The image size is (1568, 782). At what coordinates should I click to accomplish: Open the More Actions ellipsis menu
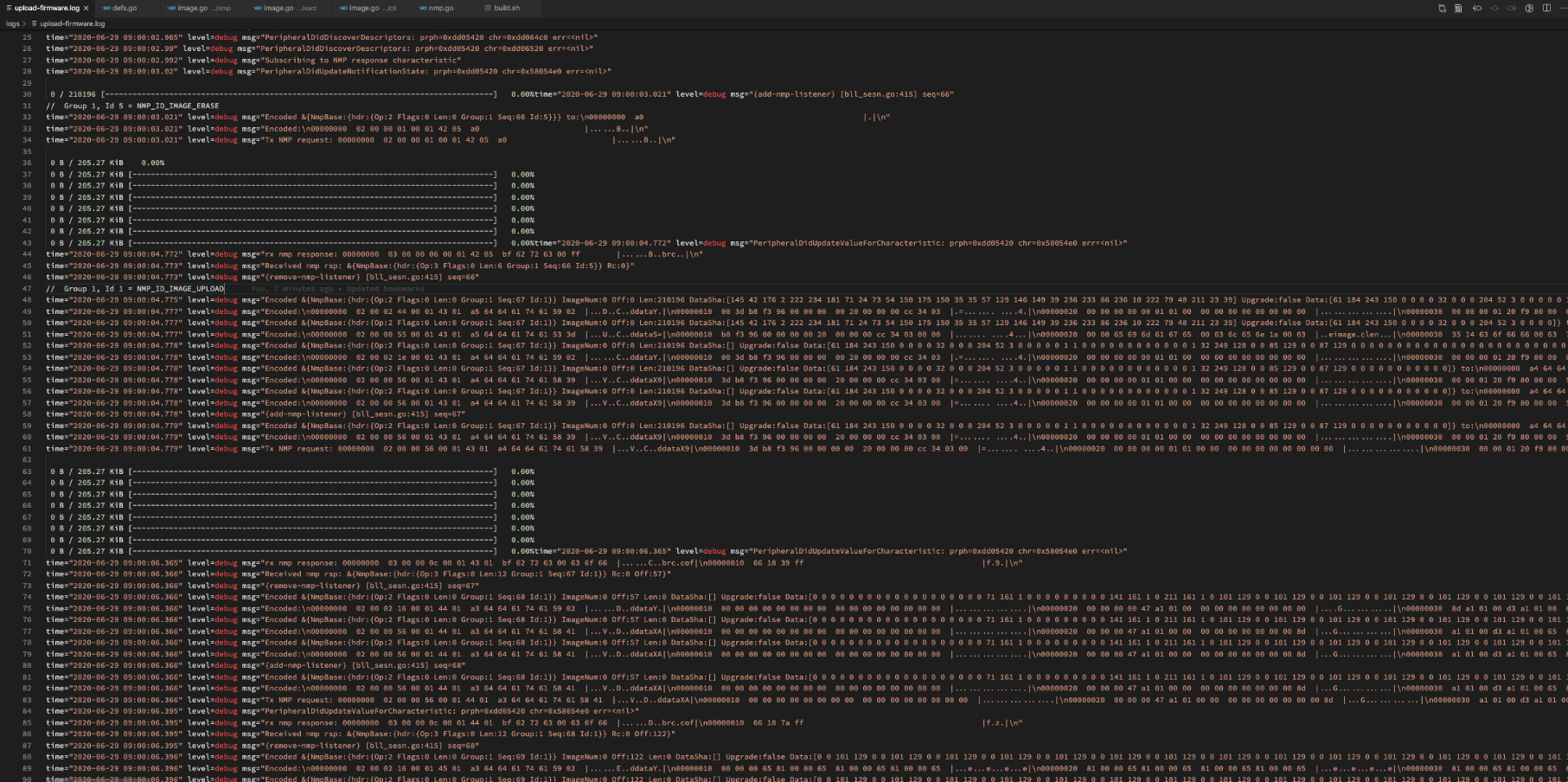1562,8
